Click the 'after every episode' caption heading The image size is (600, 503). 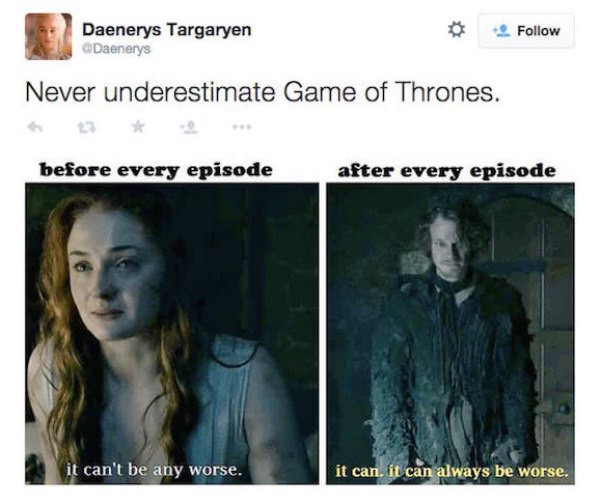point(447,170)
